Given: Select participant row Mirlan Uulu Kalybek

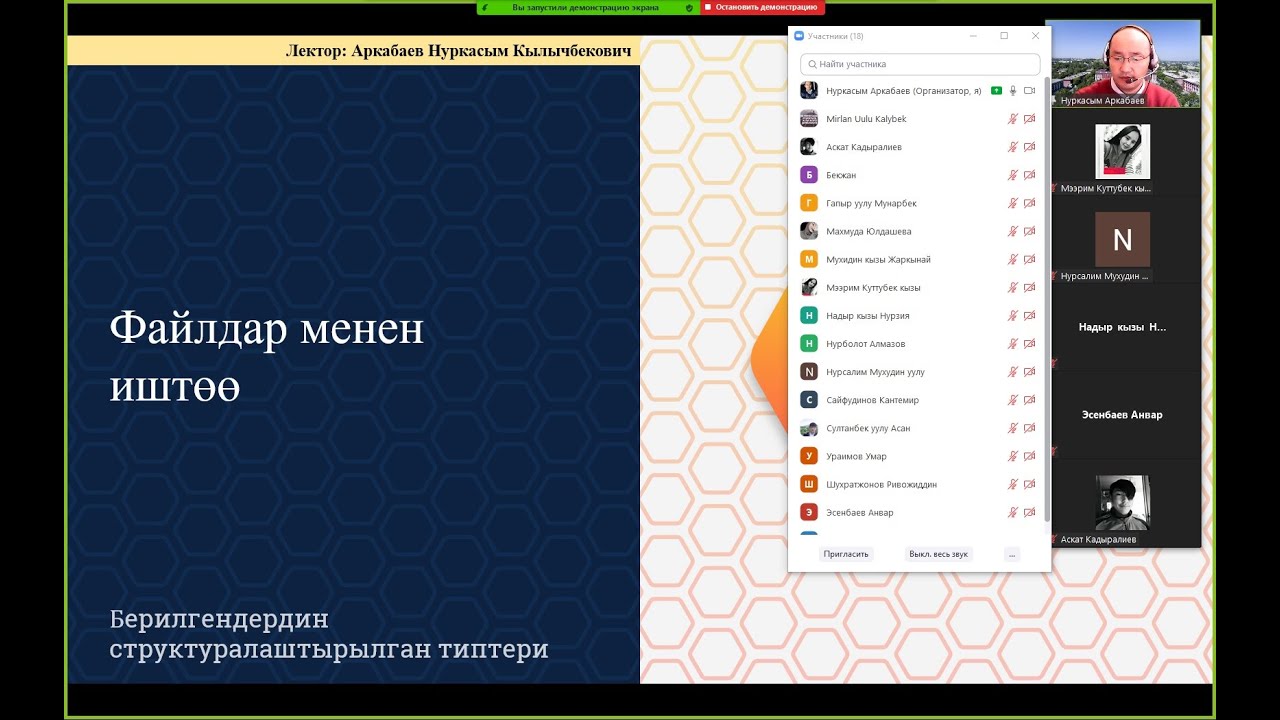Looking at the screenshot, I should [920, 119].
